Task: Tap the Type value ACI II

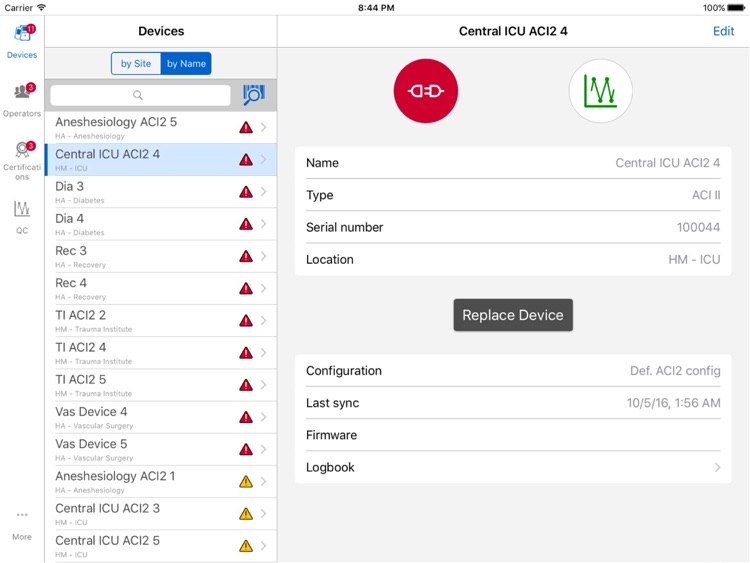Action: (706, 195)
